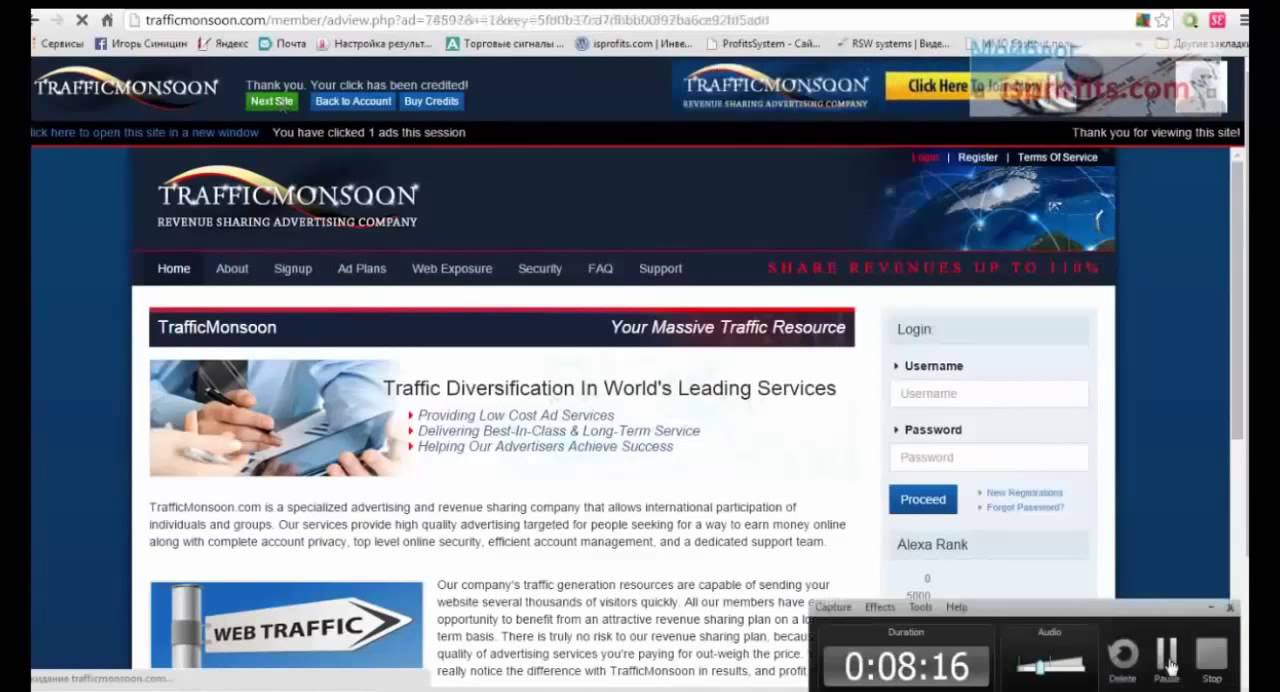Viewport: 1280px width, 692px height.
Task: Click the Delete recording icon
Action: click(1123, 660)
